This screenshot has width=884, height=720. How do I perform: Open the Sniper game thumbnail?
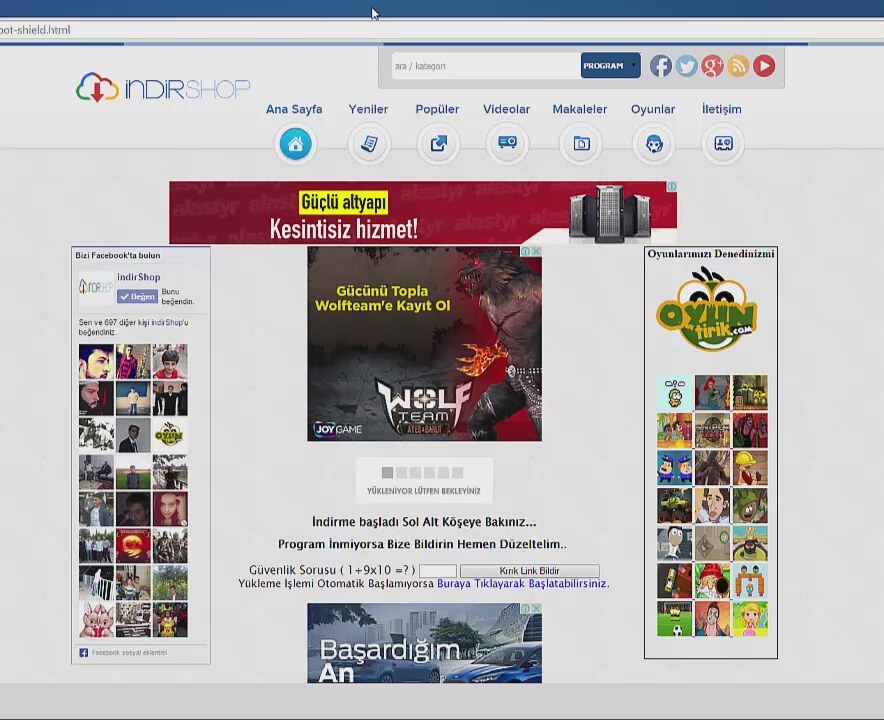click(x=712, y=430)
